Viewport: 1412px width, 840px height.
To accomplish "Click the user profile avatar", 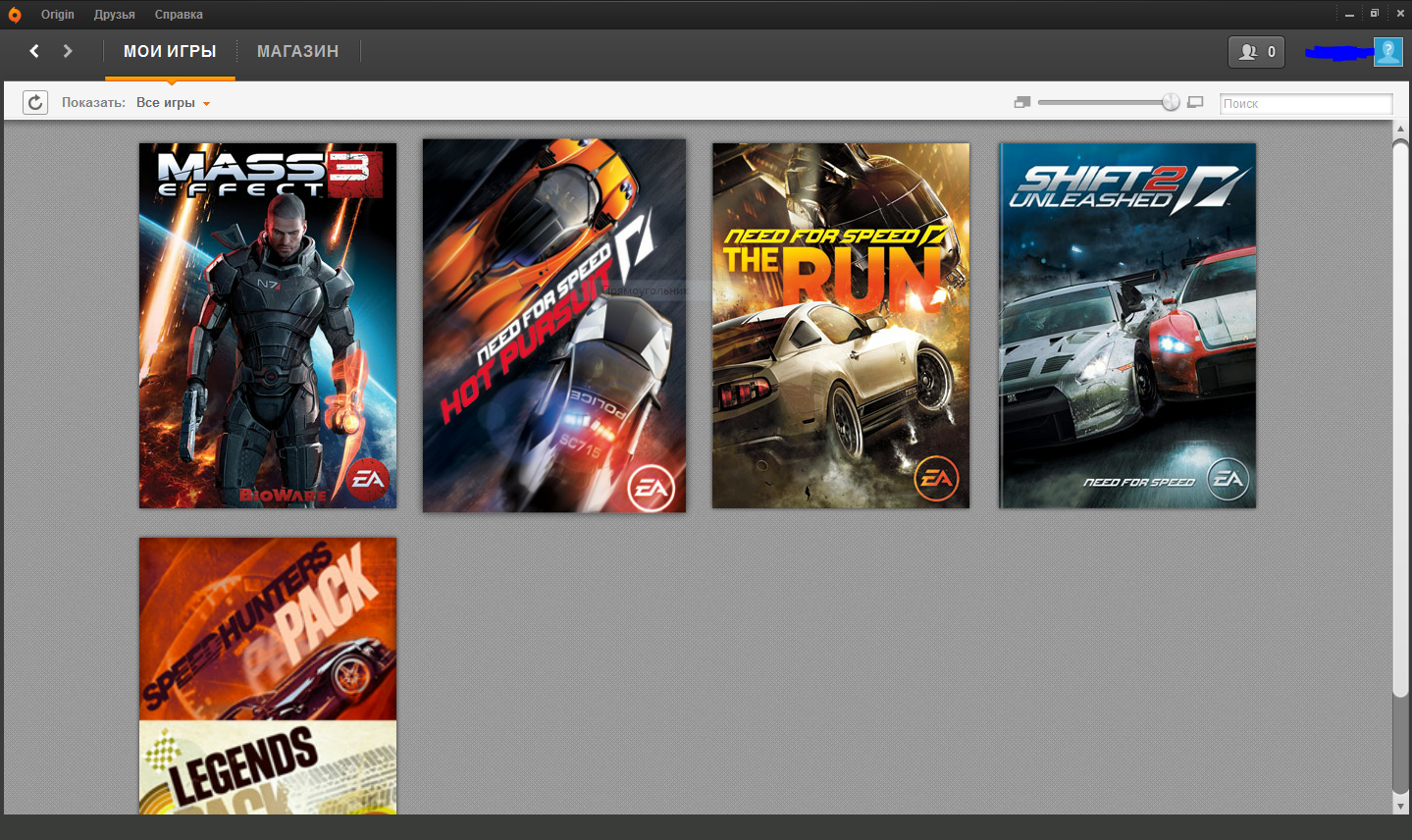I will pos(1387,52).
